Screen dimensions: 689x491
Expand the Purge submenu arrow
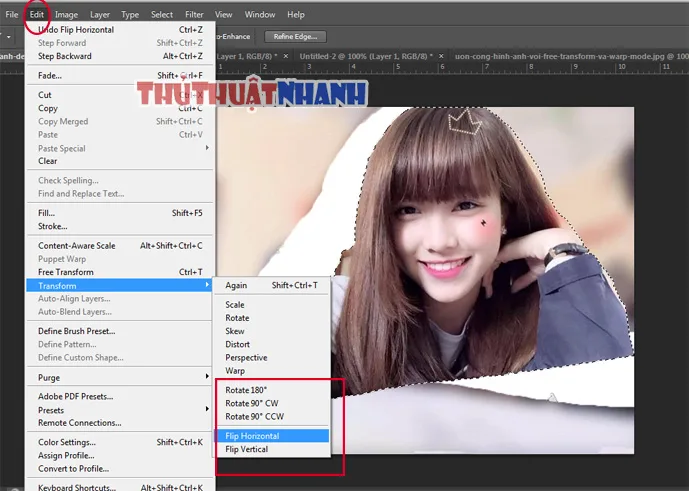click(207, 376)
